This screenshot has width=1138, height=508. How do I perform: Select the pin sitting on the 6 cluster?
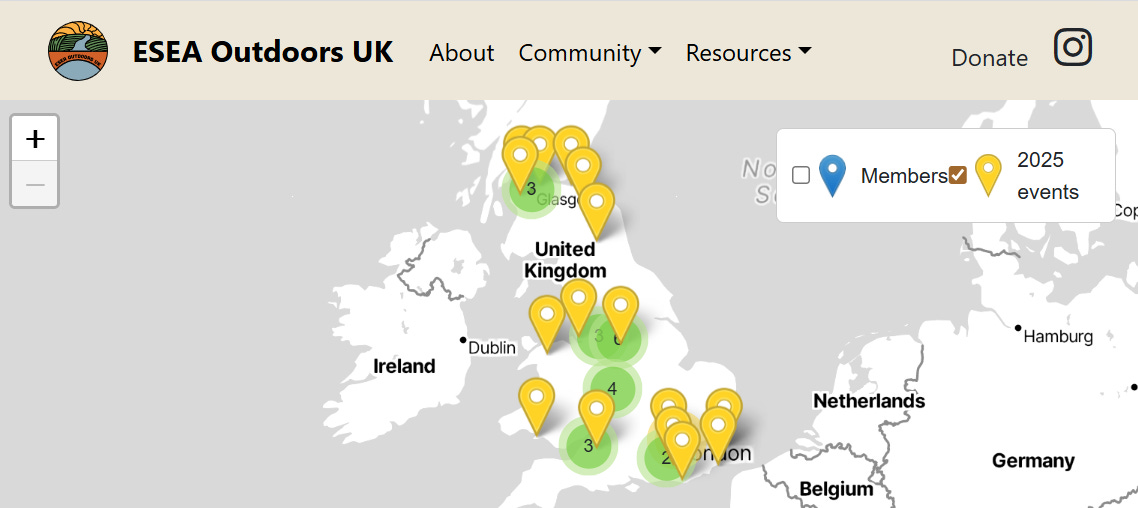pos(621,314)
